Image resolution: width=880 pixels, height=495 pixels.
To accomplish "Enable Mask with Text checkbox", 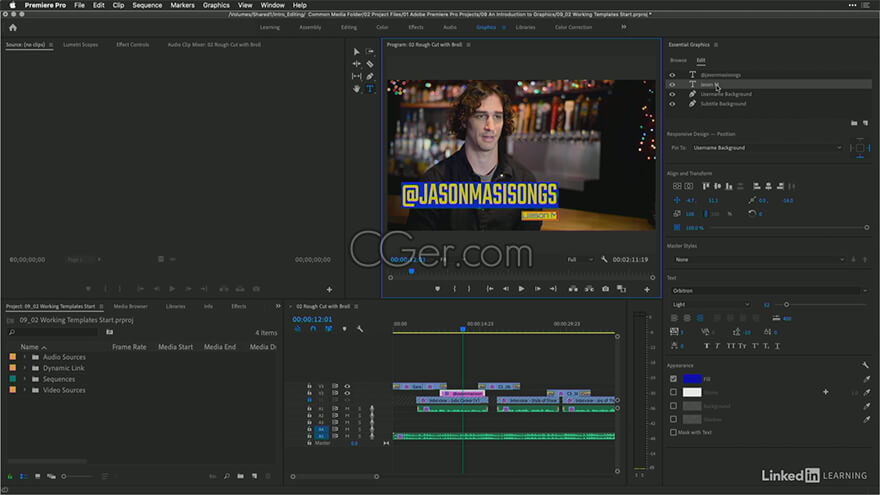I will (x=673, y=432).
